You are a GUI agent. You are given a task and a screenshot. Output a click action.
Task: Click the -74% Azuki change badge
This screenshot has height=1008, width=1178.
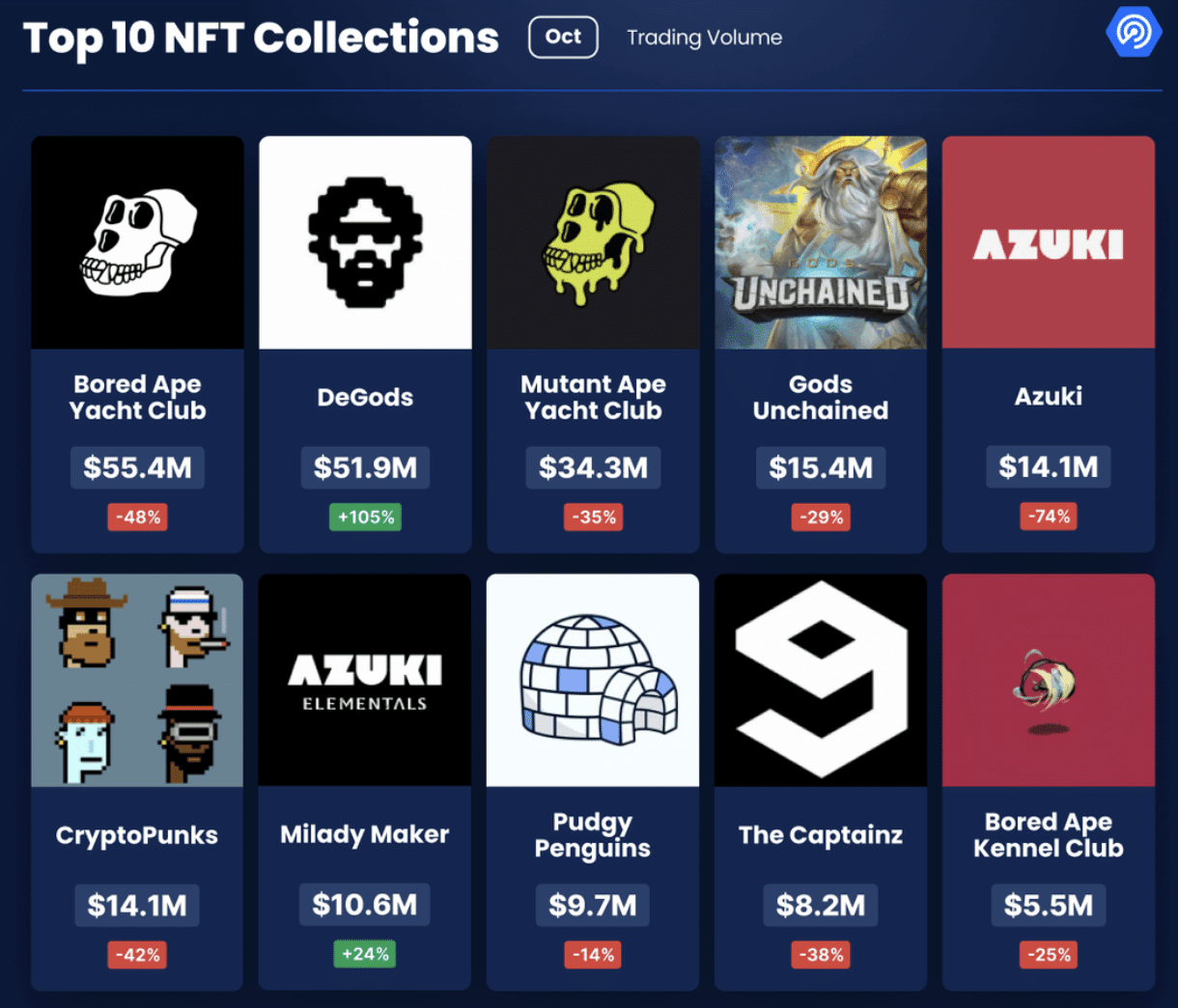[x=1049, y=517]
